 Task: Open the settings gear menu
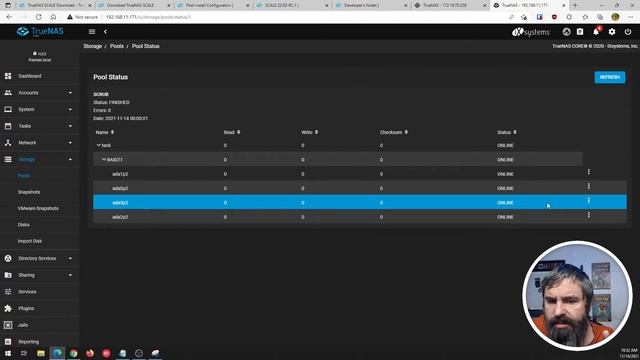click(x=612, y=32)
